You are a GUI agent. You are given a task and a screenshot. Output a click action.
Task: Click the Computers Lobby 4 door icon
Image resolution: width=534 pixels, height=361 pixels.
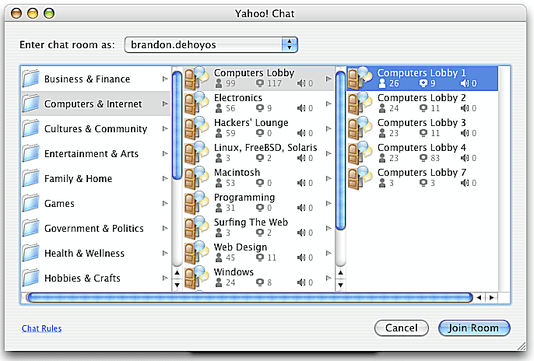point(360,153)
